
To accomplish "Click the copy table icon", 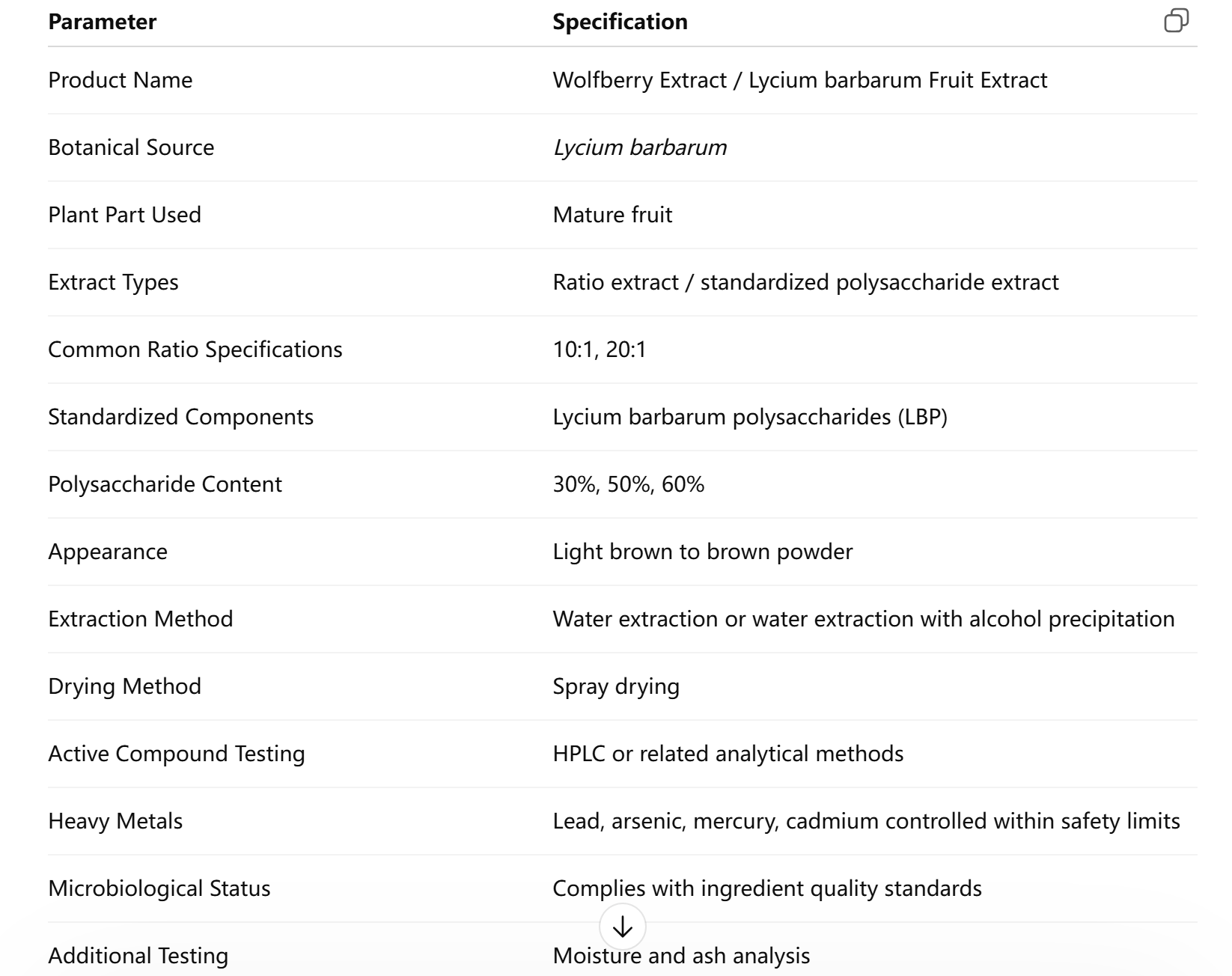I will [1176, 21].
